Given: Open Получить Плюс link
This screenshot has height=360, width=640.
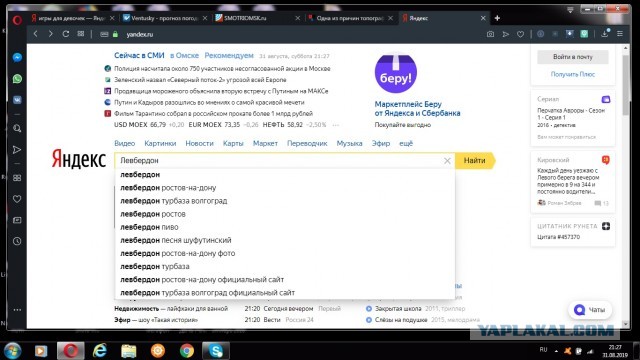Looking at the screenshot, I should 573,74.
